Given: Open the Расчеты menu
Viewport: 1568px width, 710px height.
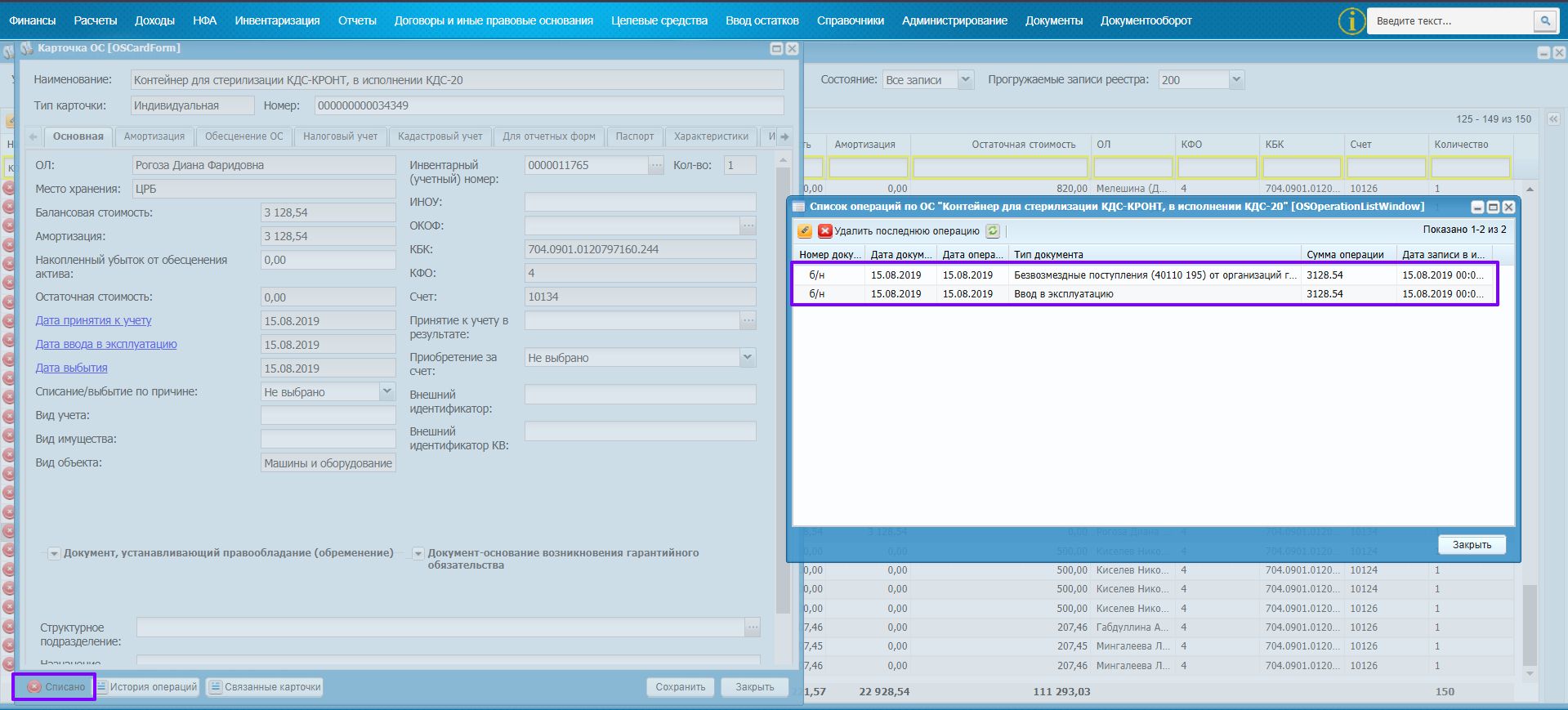Looking at the screenshot, I should [96, 20].
